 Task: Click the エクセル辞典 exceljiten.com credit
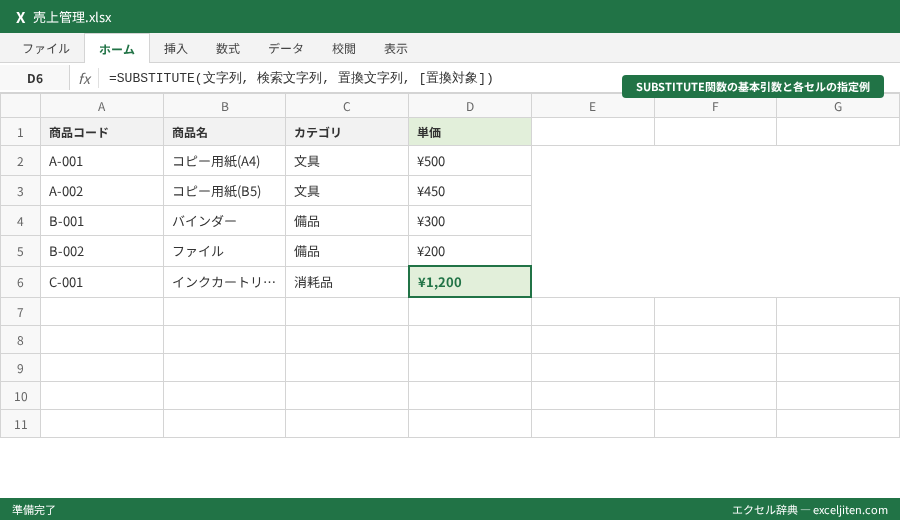pos(810,510)
